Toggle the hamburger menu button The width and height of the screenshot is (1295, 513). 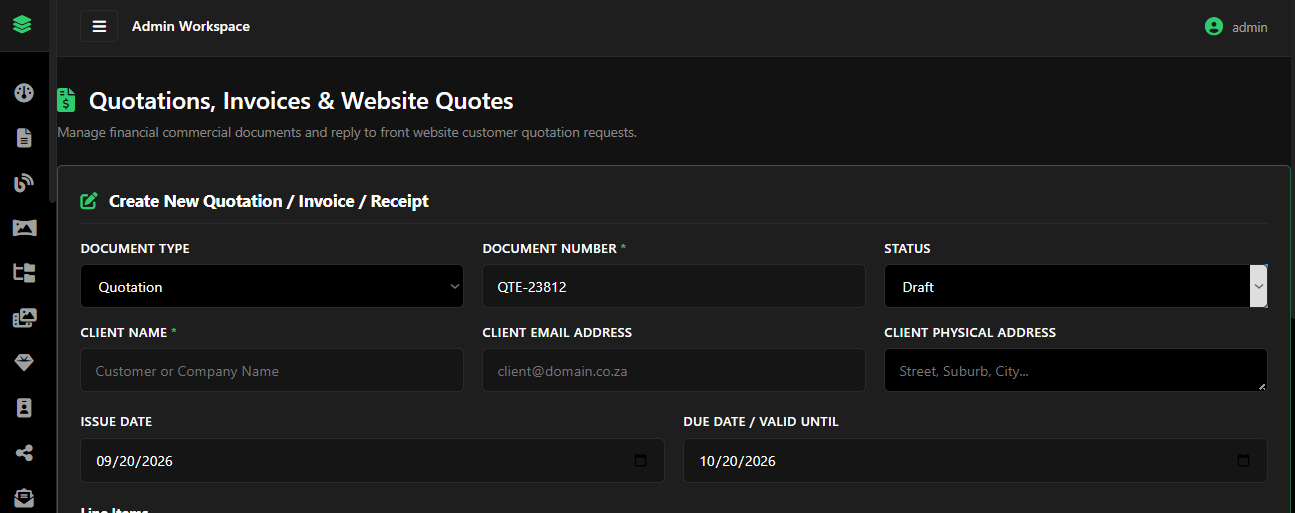click(x=99, y=26)
